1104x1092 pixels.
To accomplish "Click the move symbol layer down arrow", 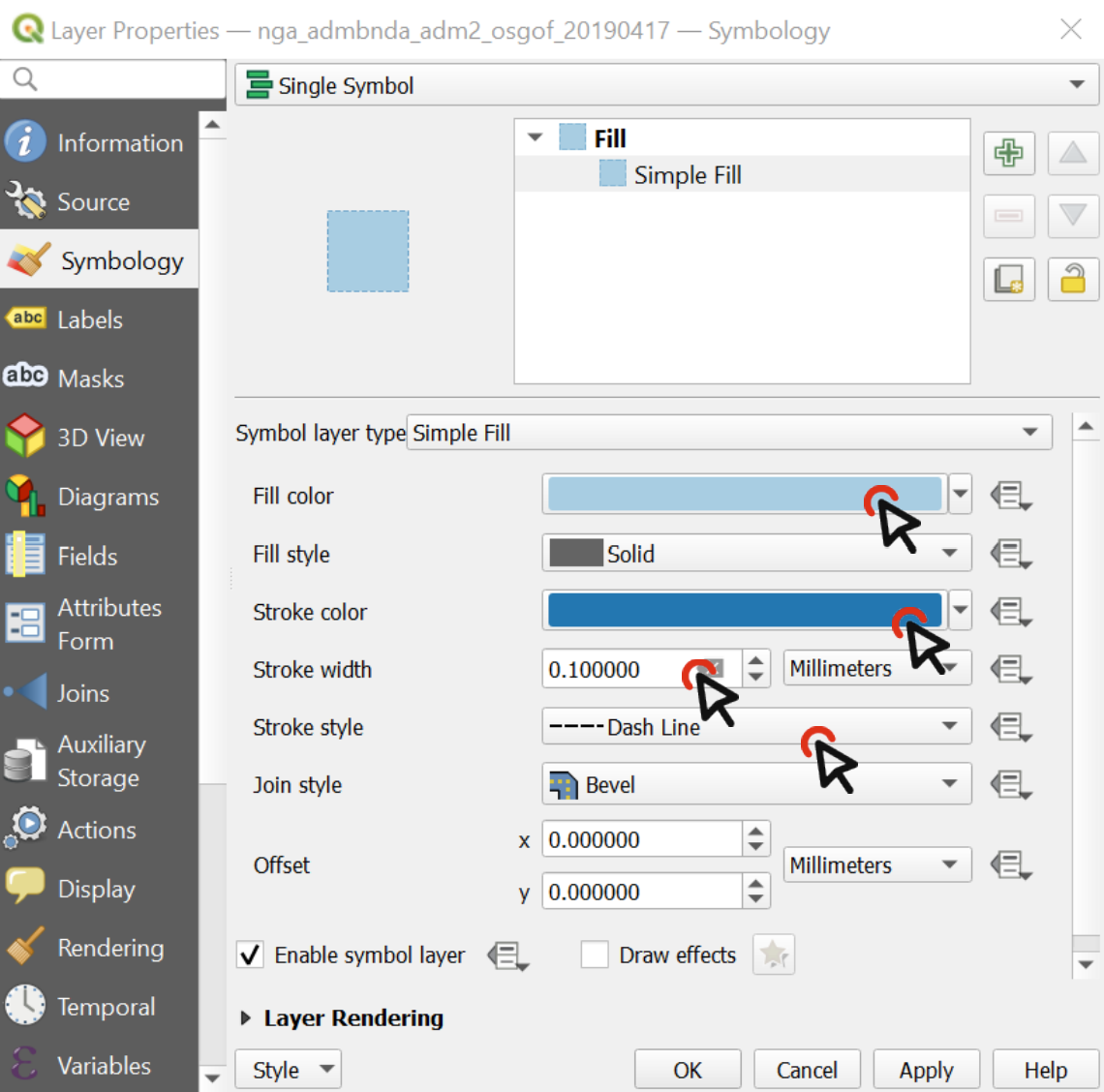I will [1072, 215].
